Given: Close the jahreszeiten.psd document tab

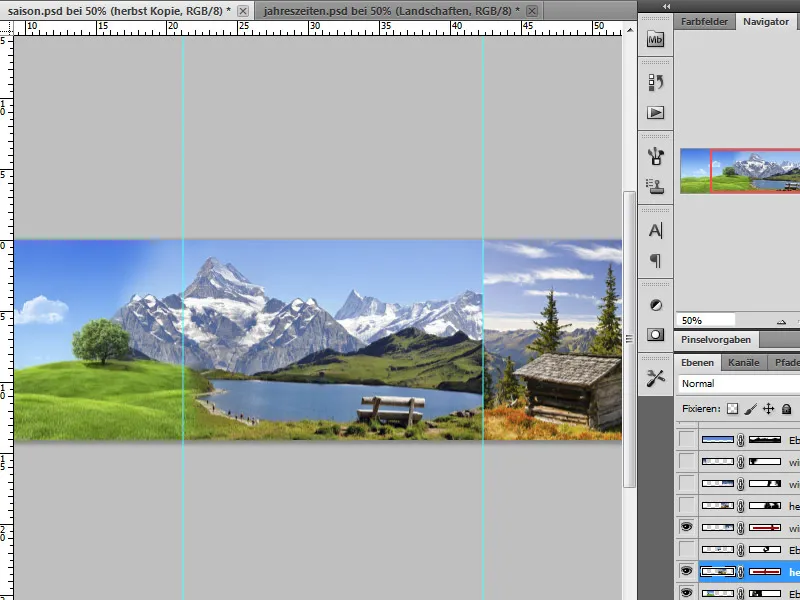Looking at the screenshot, I should coord(532,11).
